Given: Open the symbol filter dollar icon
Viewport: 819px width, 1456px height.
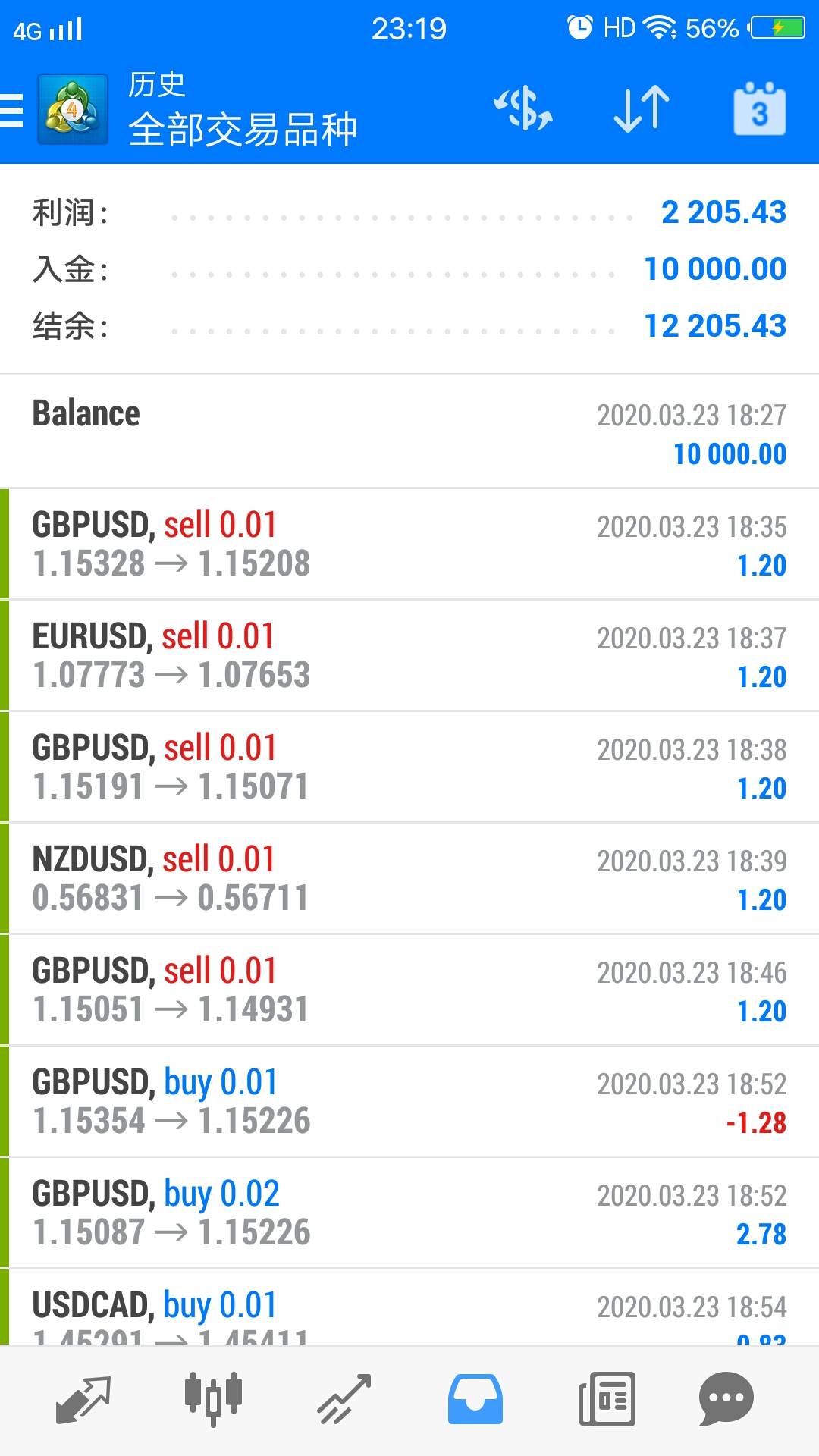Looking at the screenshot, I should click(523, 109).
